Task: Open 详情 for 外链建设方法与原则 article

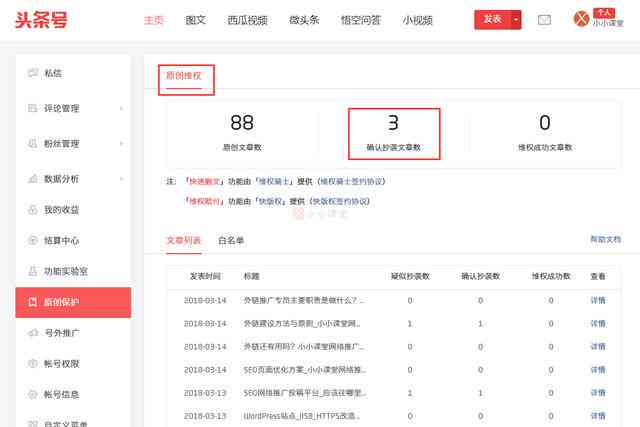Action: (598, 324)
